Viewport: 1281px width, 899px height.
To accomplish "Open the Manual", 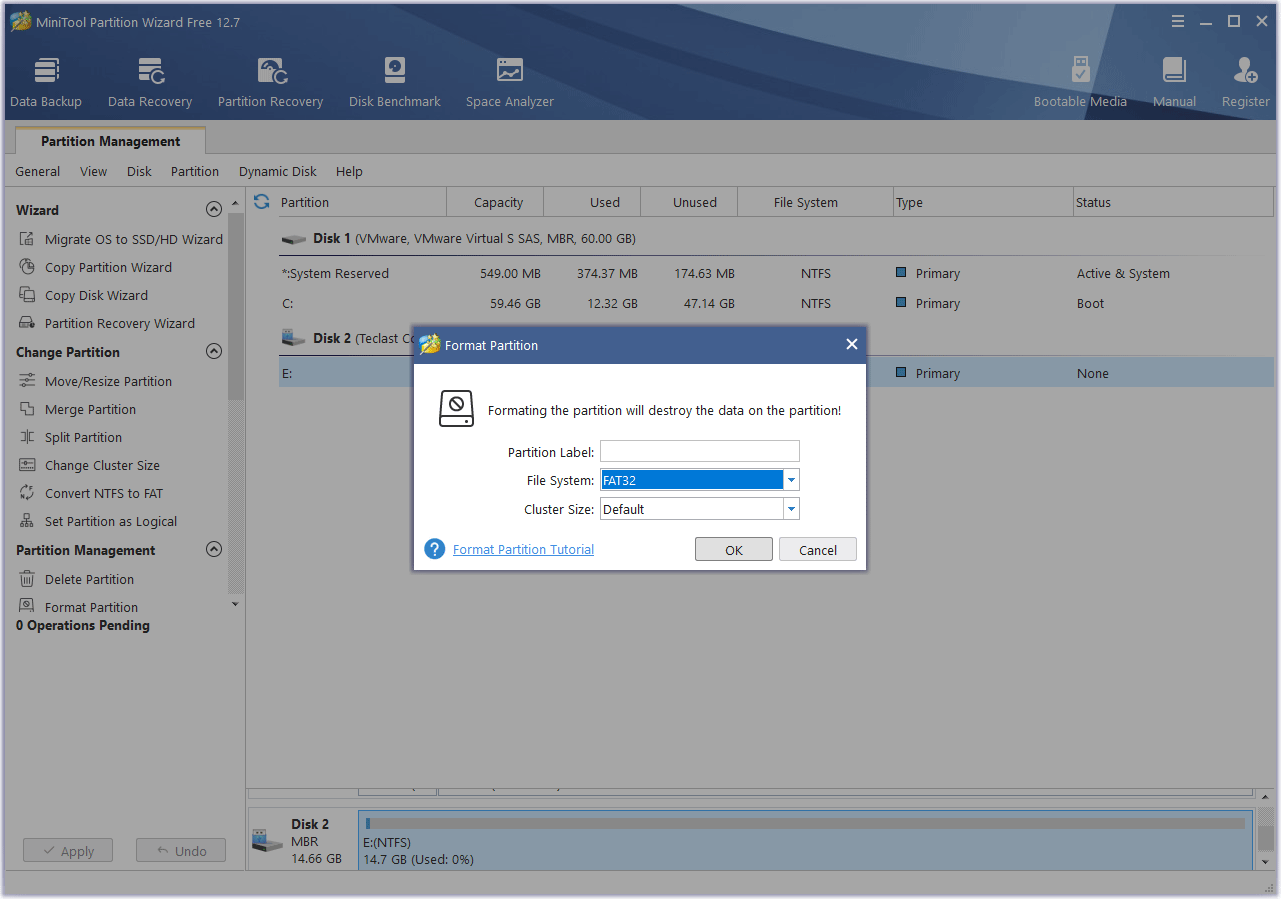I will [x=1174, y=82].
